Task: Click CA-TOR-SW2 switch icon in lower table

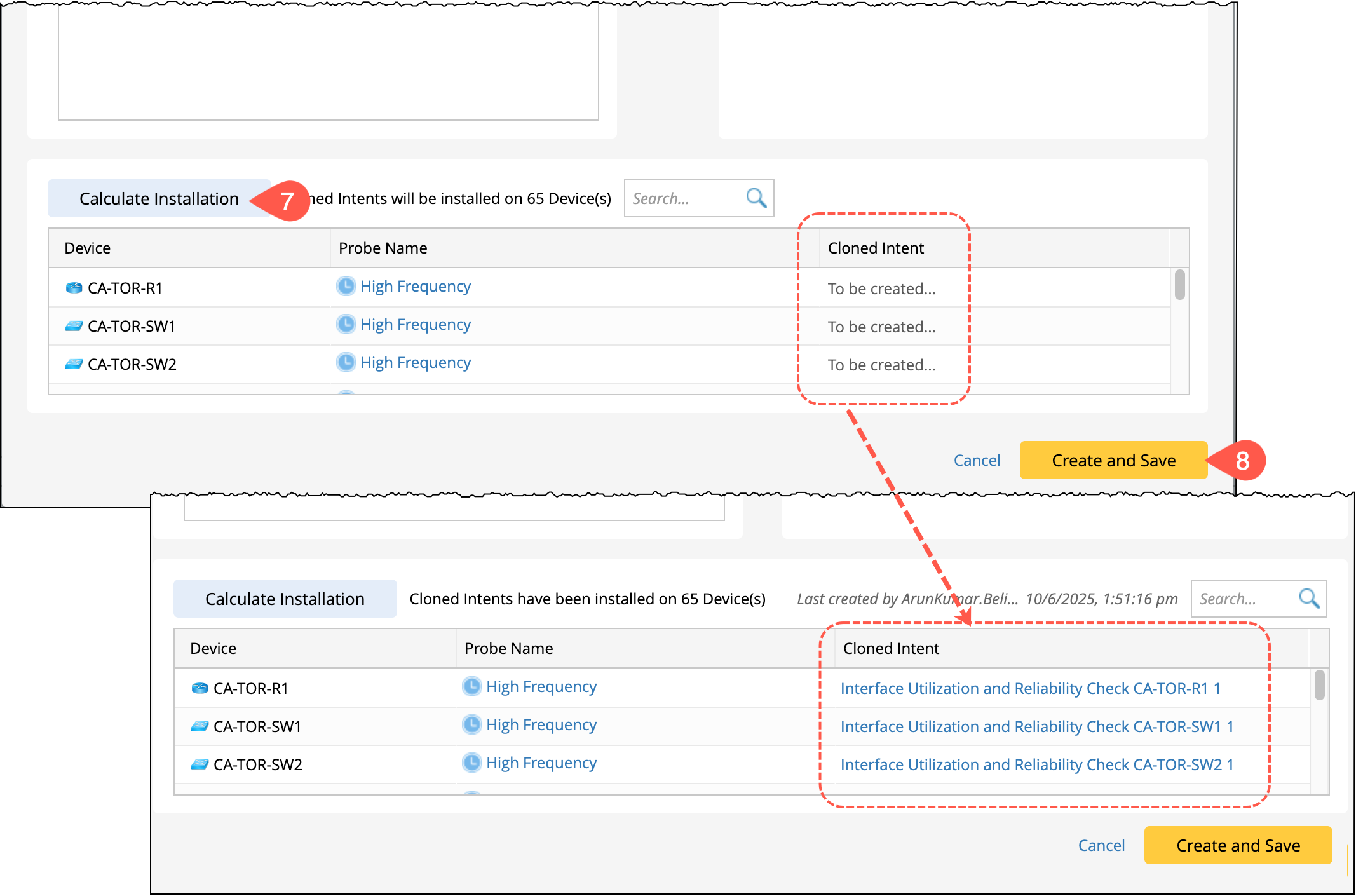Action: [x=200, y=764]
